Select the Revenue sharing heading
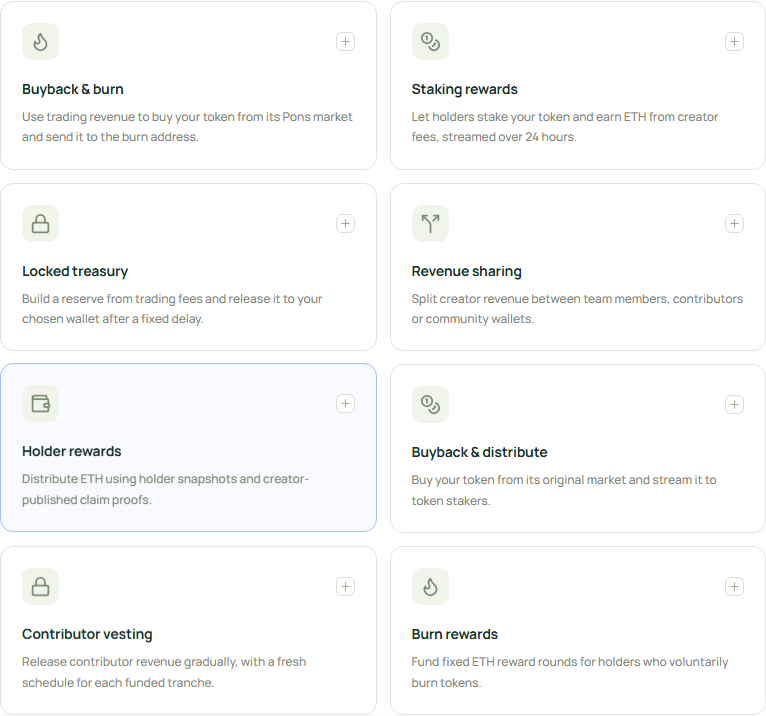The height and width of the screenshot is (716, 766). [467, 271]
